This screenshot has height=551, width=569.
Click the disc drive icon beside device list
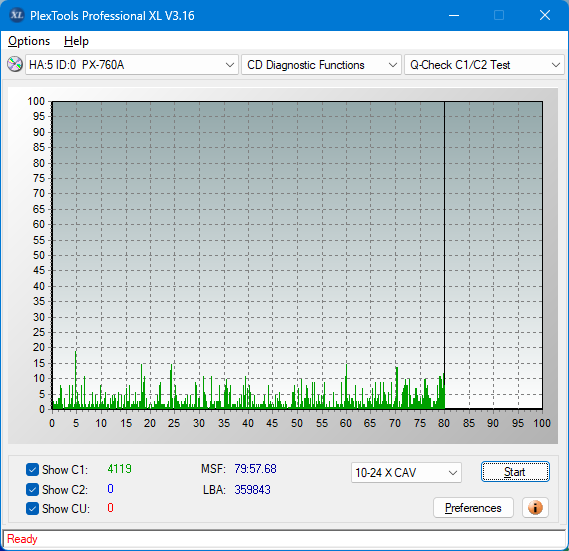click(x=15, y=65)
